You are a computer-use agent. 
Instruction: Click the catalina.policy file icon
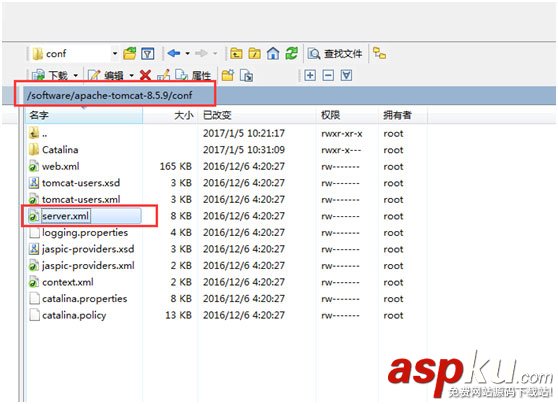click(34, 315)
